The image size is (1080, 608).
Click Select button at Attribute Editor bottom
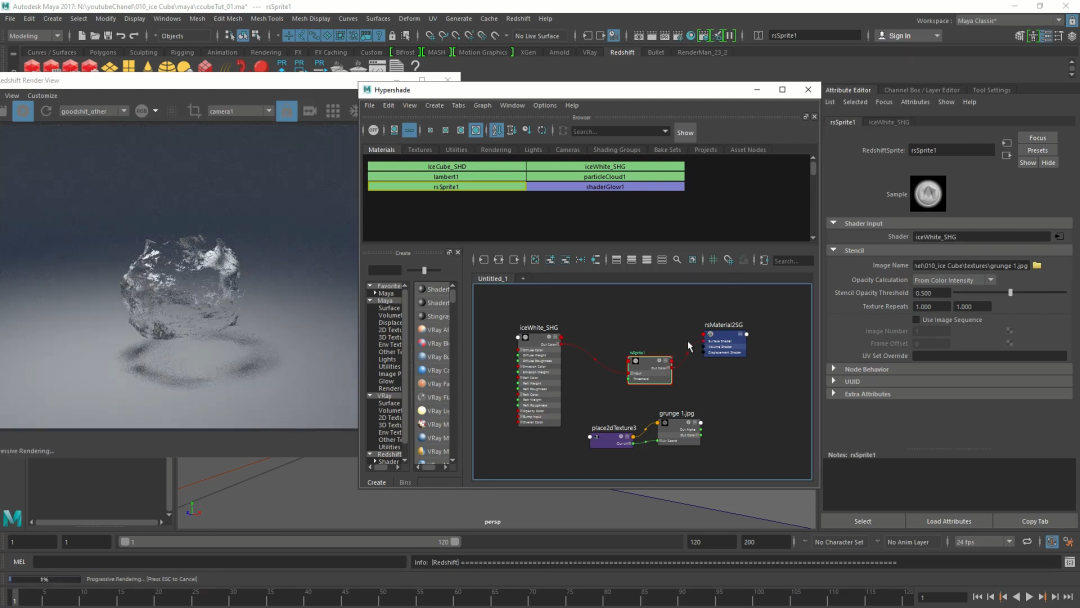click(862, 521)
